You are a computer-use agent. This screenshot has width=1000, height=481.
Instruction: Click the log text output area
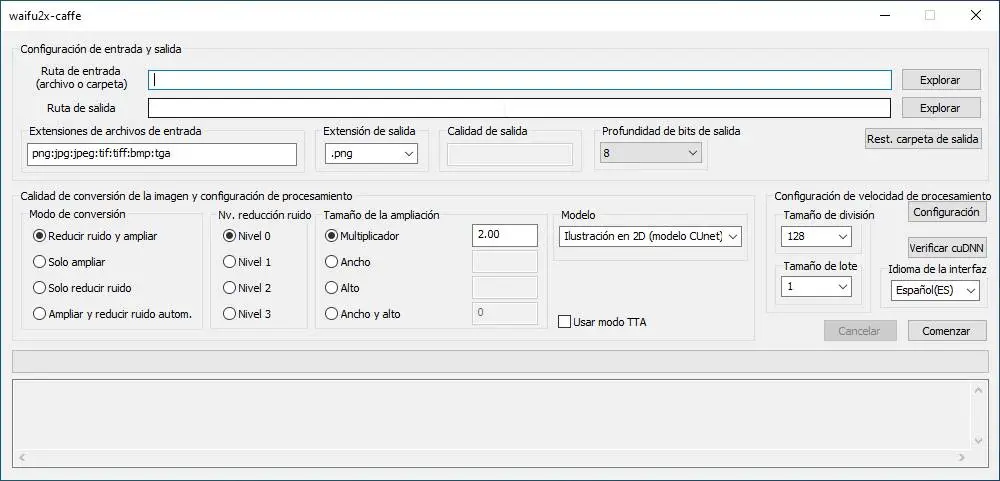click(x=491, y=415)
